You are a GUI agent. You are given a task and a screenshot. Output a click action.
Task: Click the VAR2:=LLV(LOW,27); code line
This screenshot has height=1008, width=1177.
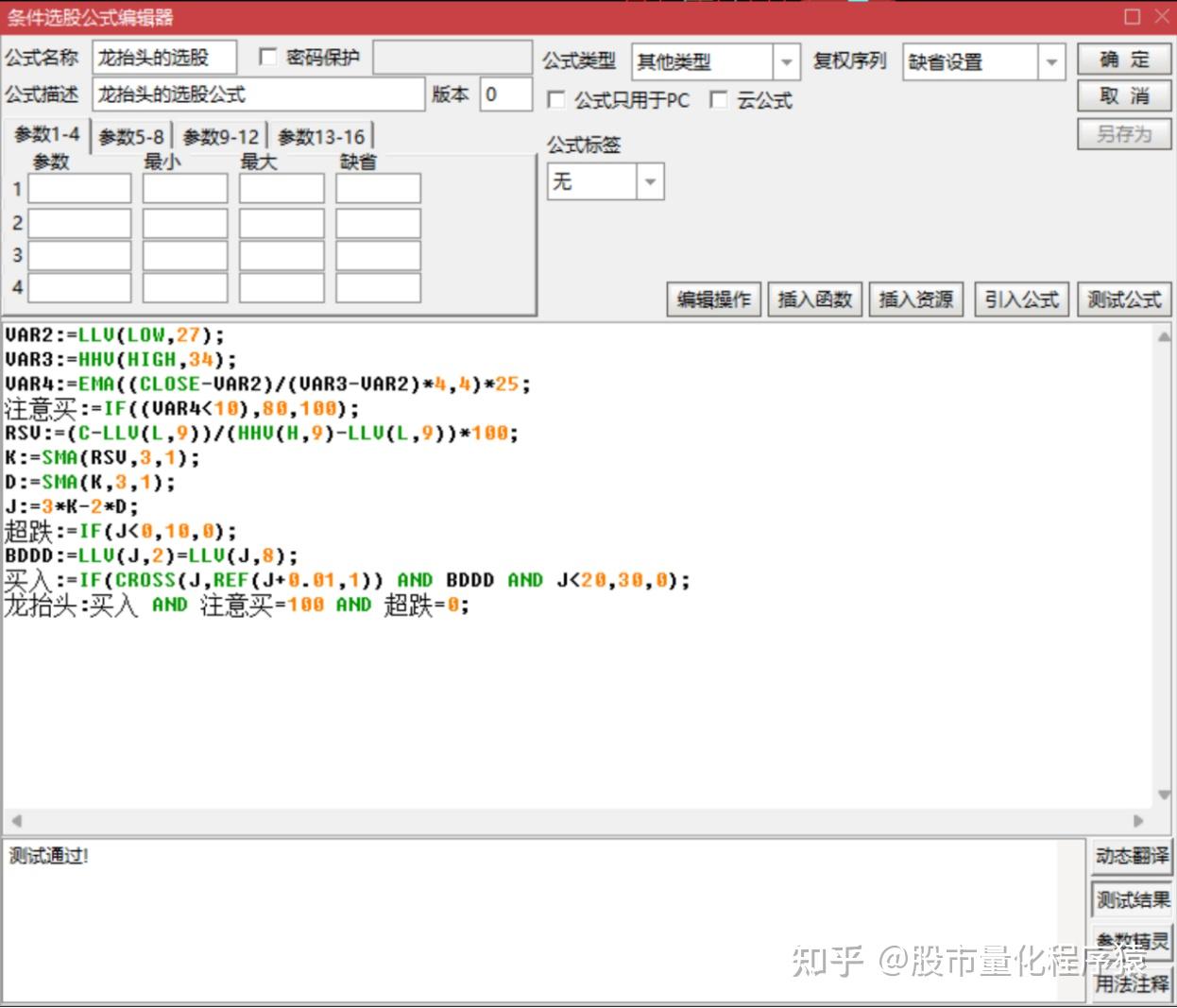(114, 335)
